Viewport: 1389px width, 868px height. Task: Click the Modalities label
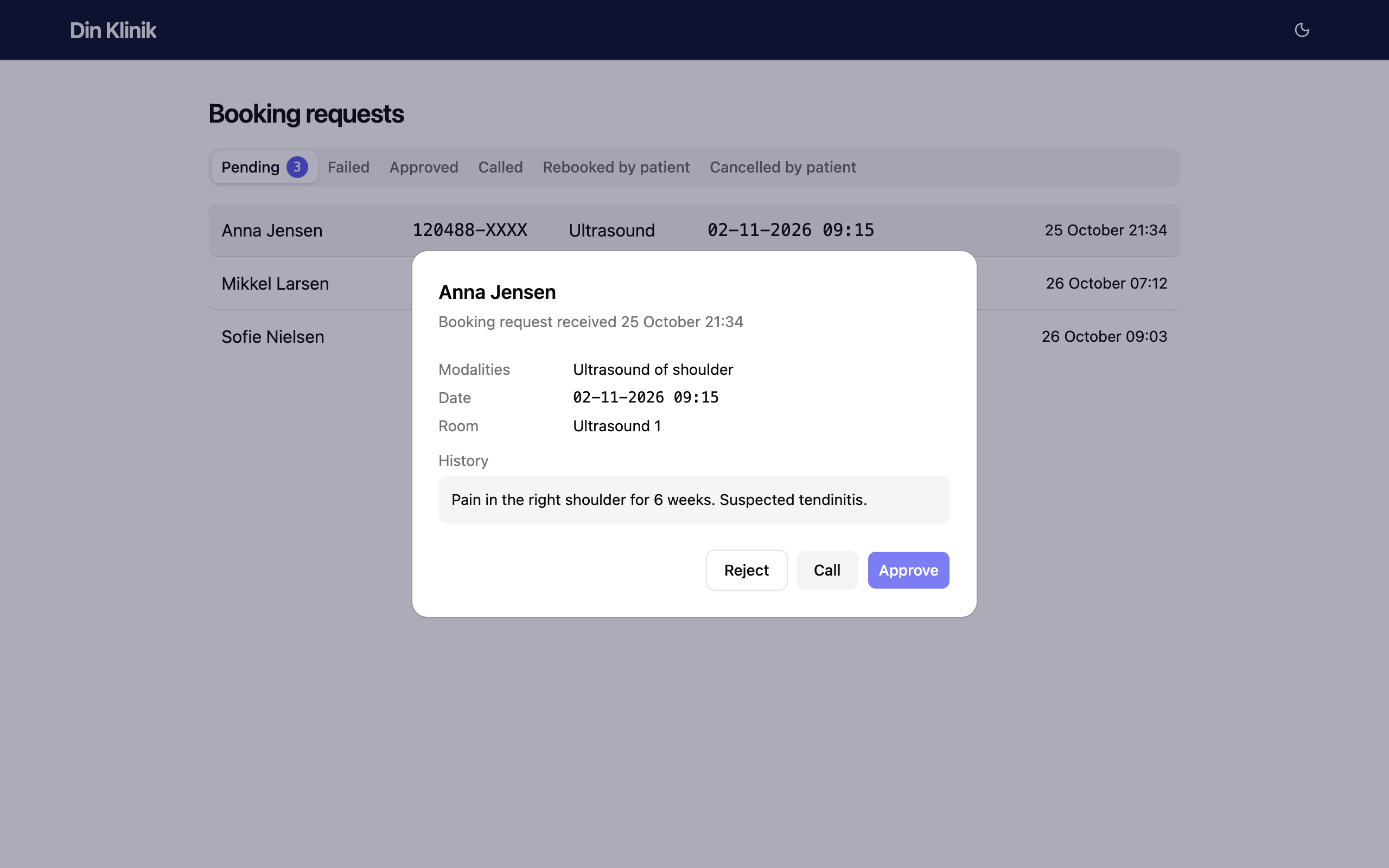point(474,369)
